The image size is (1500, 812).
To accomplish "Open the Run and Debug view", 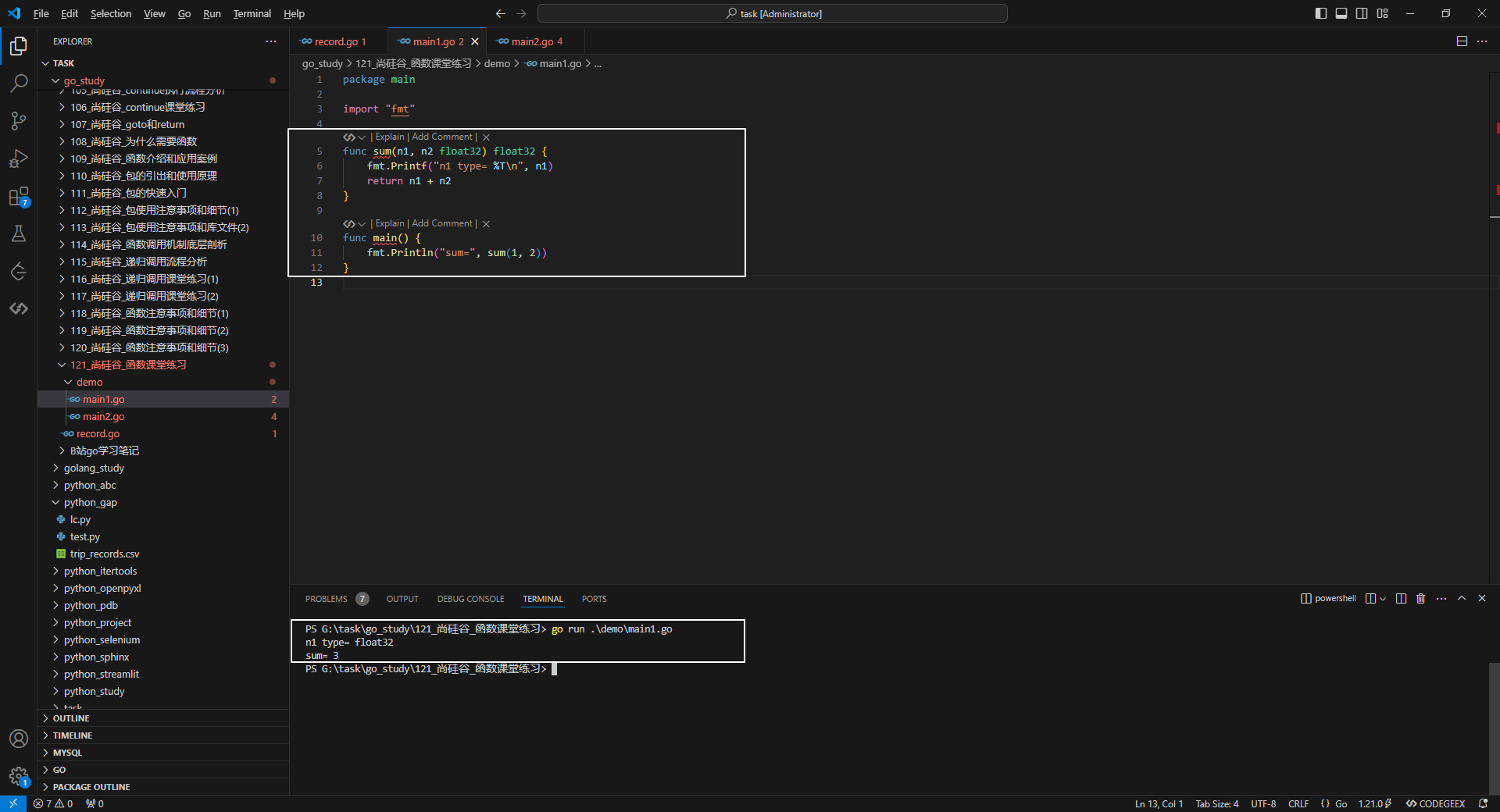I will pyautogui.click(x=19, y=158).
